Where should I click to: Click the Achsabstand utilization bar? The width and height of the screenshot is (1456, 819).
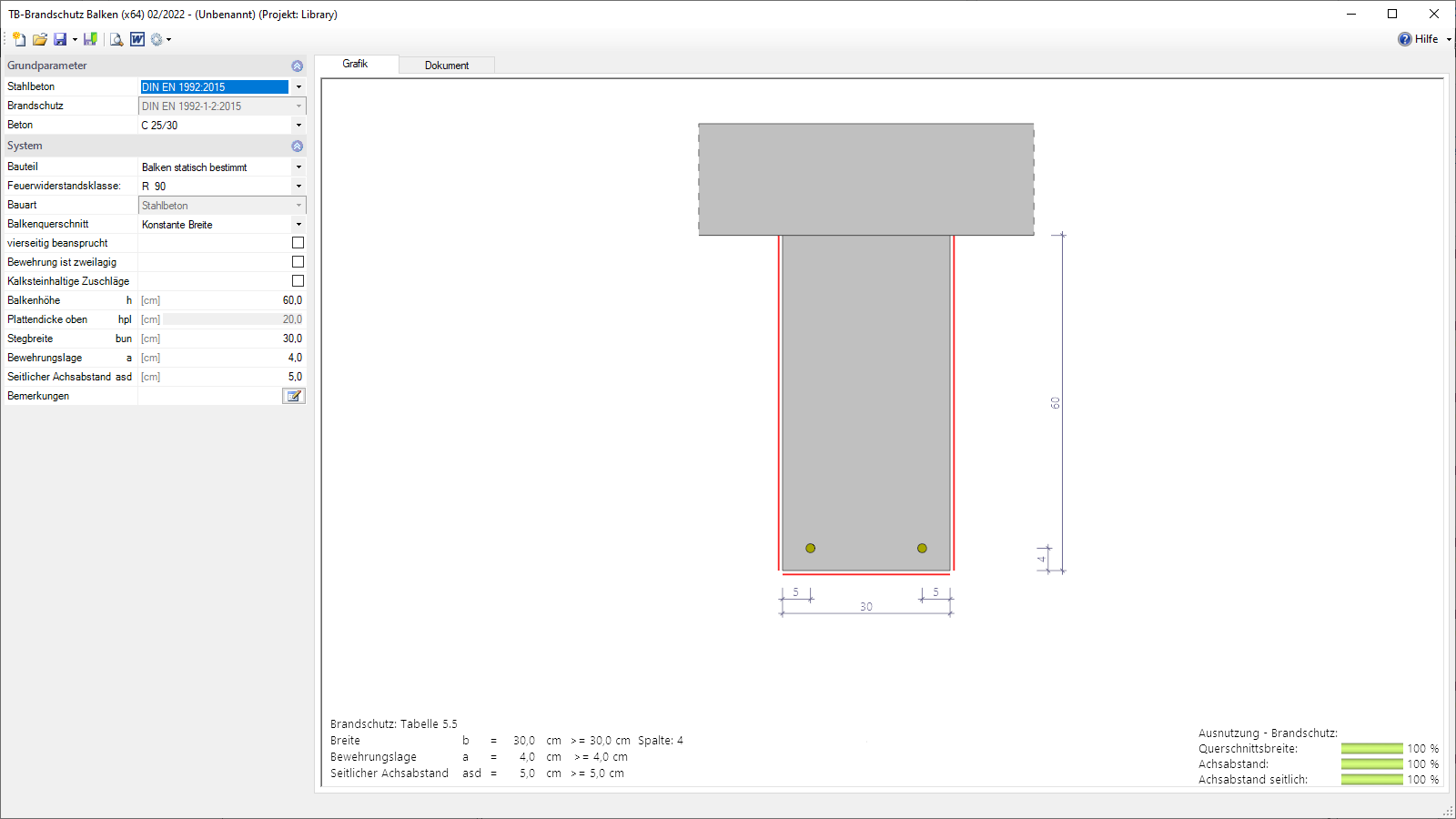click(1371, 764)
